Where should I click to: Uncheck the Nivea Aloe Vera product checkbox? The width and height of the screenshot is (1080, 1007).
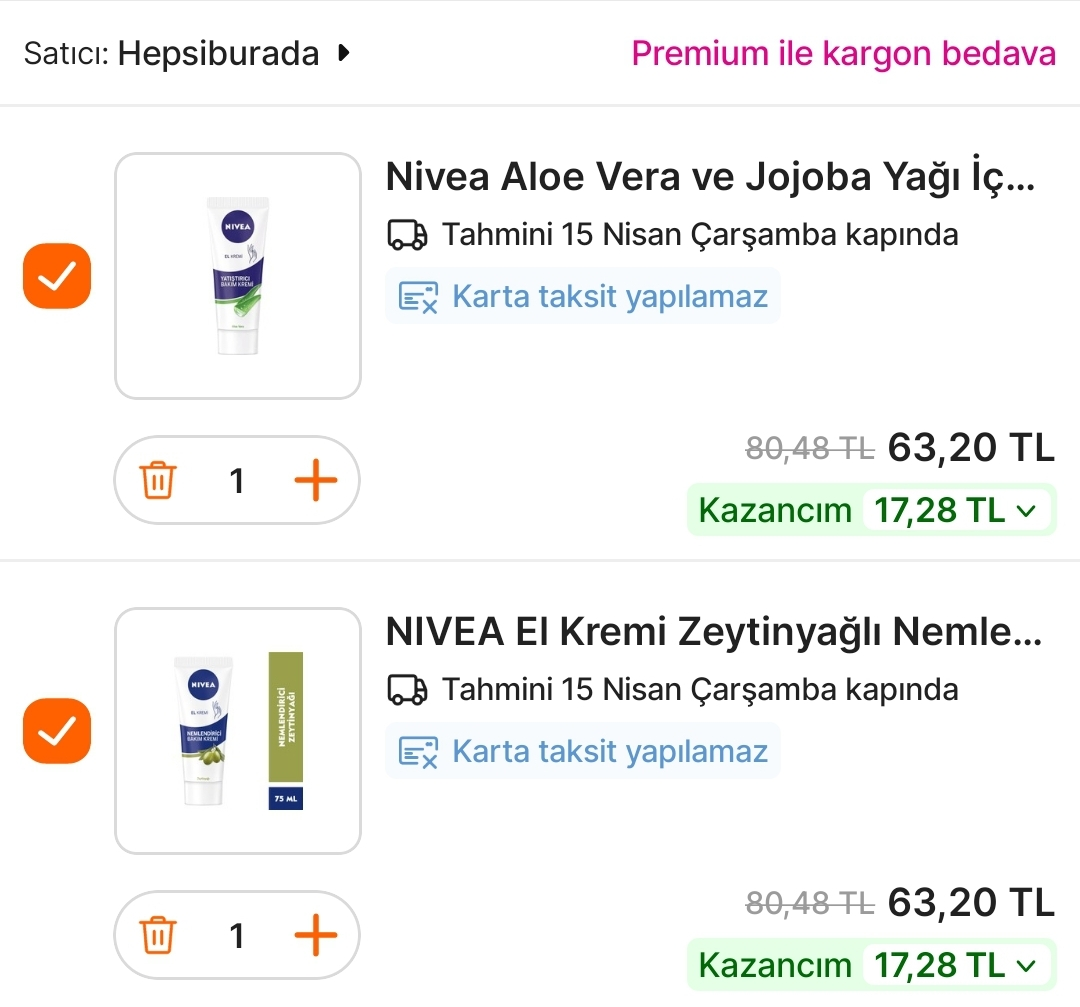[x=57, y=276]
